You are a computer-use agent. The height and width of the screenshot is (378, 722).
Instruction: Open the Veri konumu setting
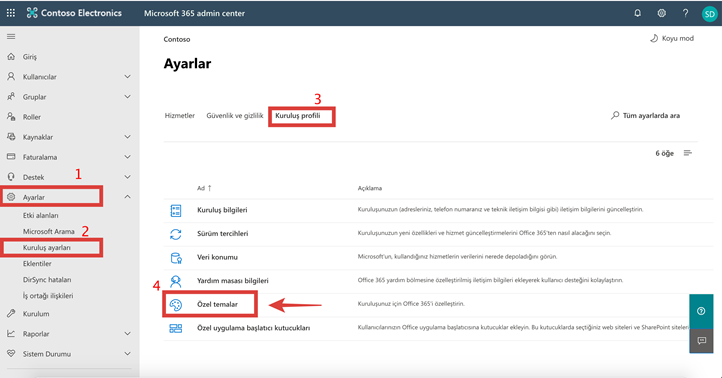point(217,257)
